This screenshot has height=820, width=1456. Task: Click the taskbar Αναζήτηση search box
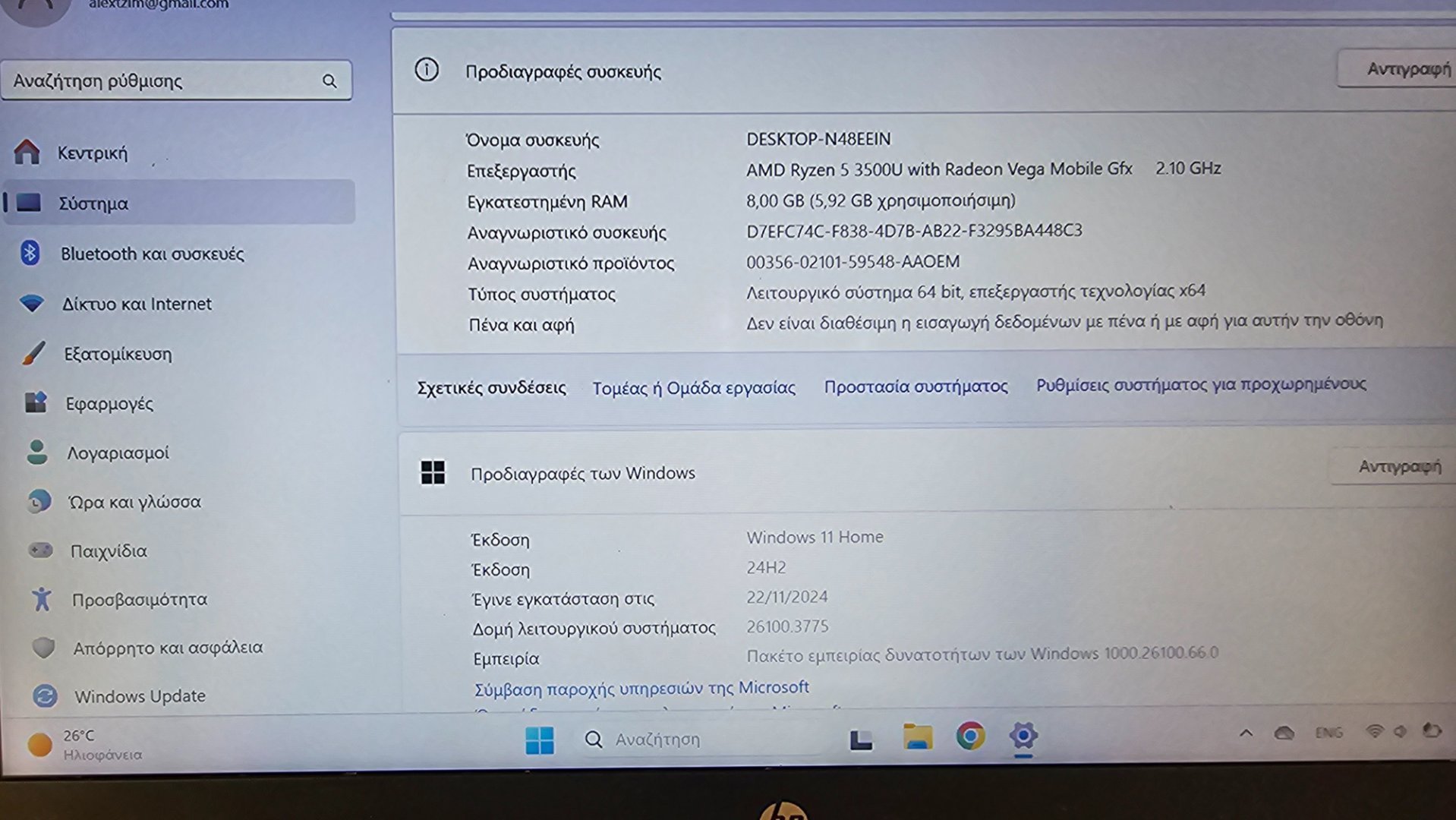coord(702,739)
